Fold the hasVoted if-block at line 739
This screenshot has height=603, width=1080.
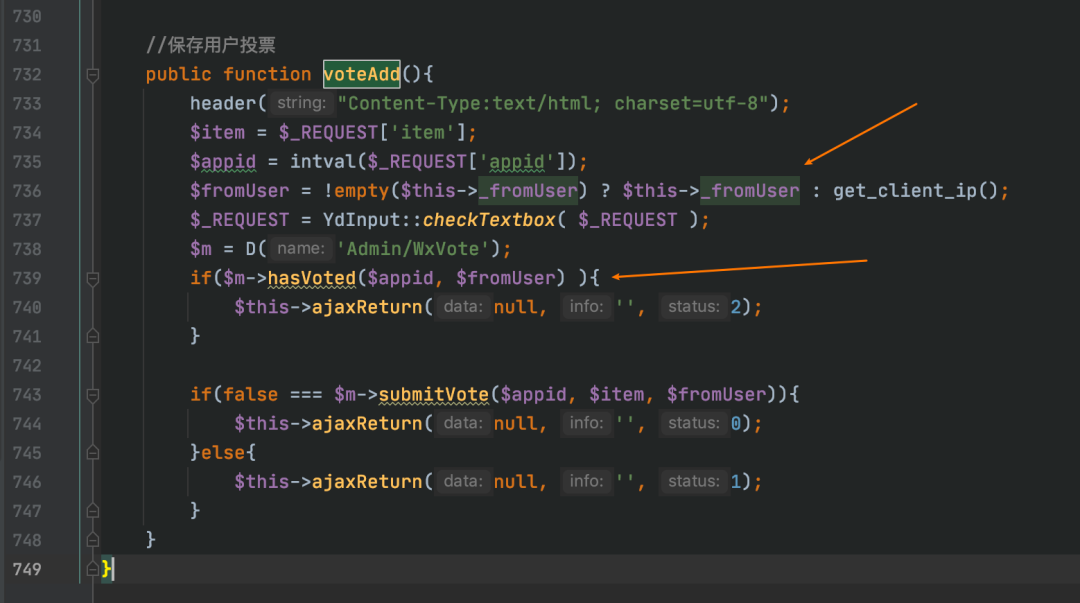click(93, 278)
